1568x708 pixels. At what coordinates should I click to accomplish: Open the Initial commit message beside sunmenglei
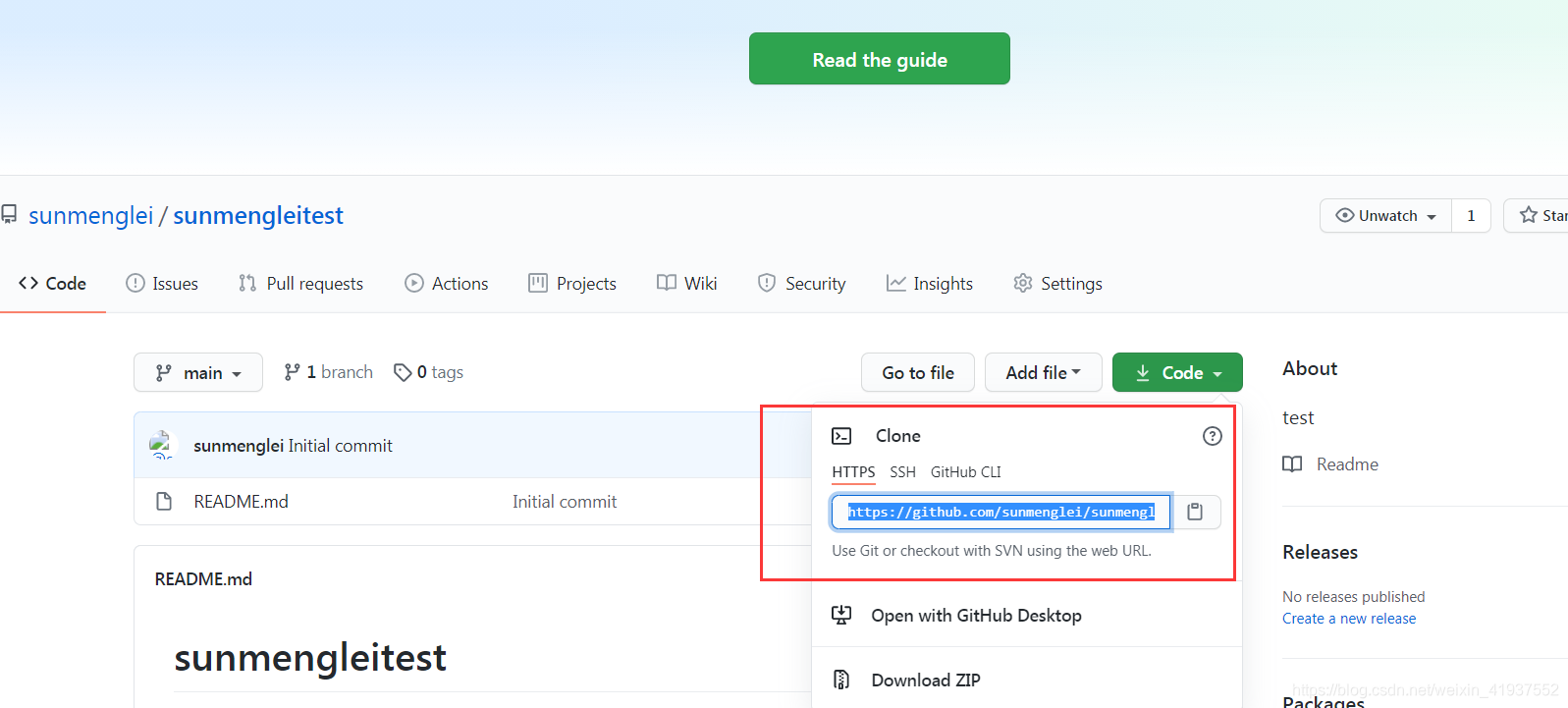click(340, 446)
